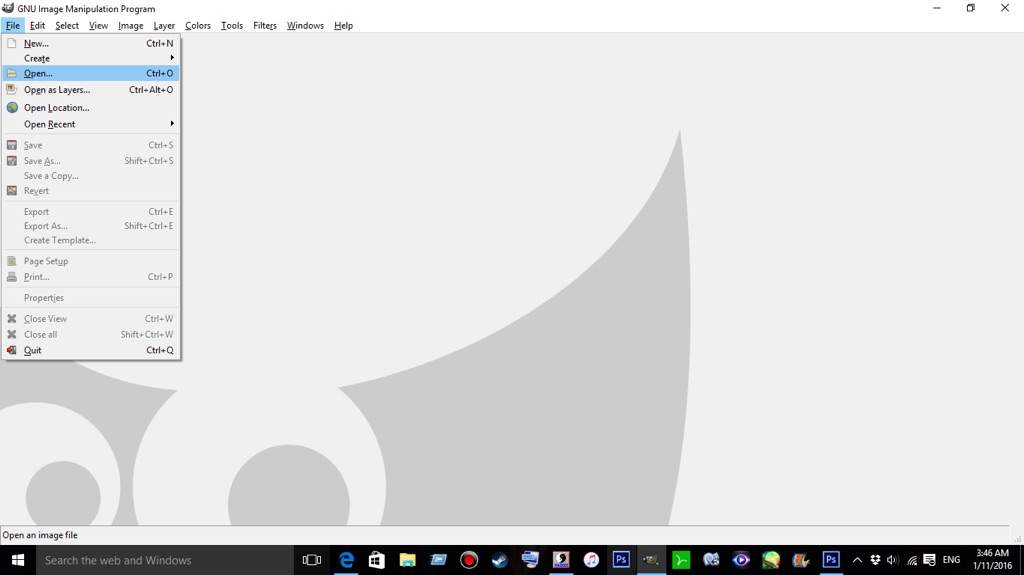Open the Help menu
This screenshot has width=1024, height=575.
click(344, 25)
